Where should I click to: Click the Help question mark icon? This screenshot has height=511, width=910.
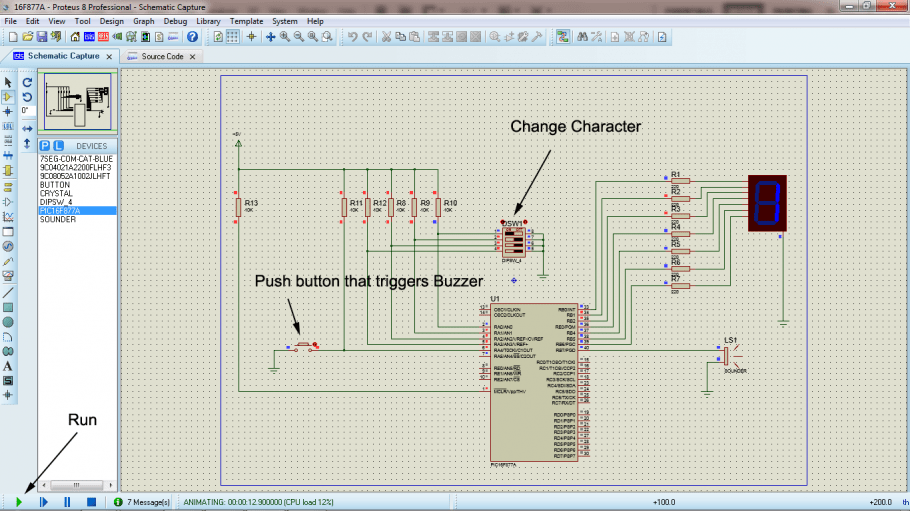pyautogui.click(x=193, y=37)
